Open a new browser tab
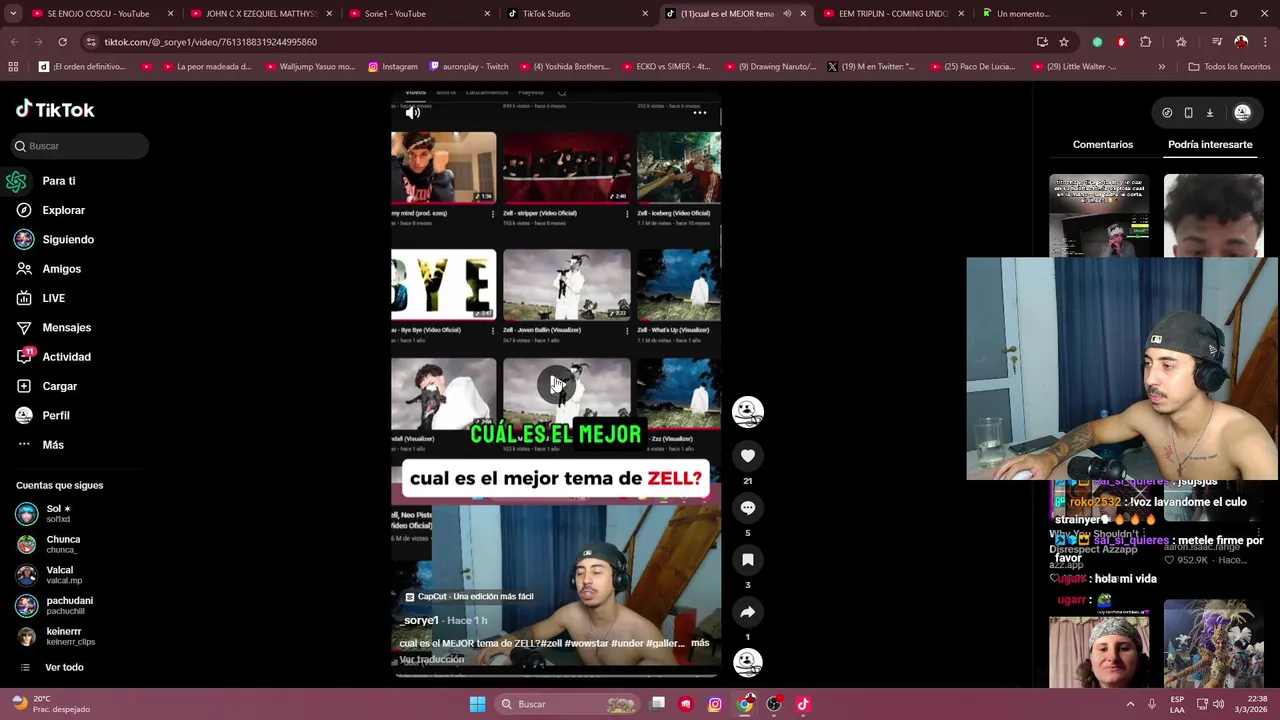The image size is (1280, 720). 1143,14
